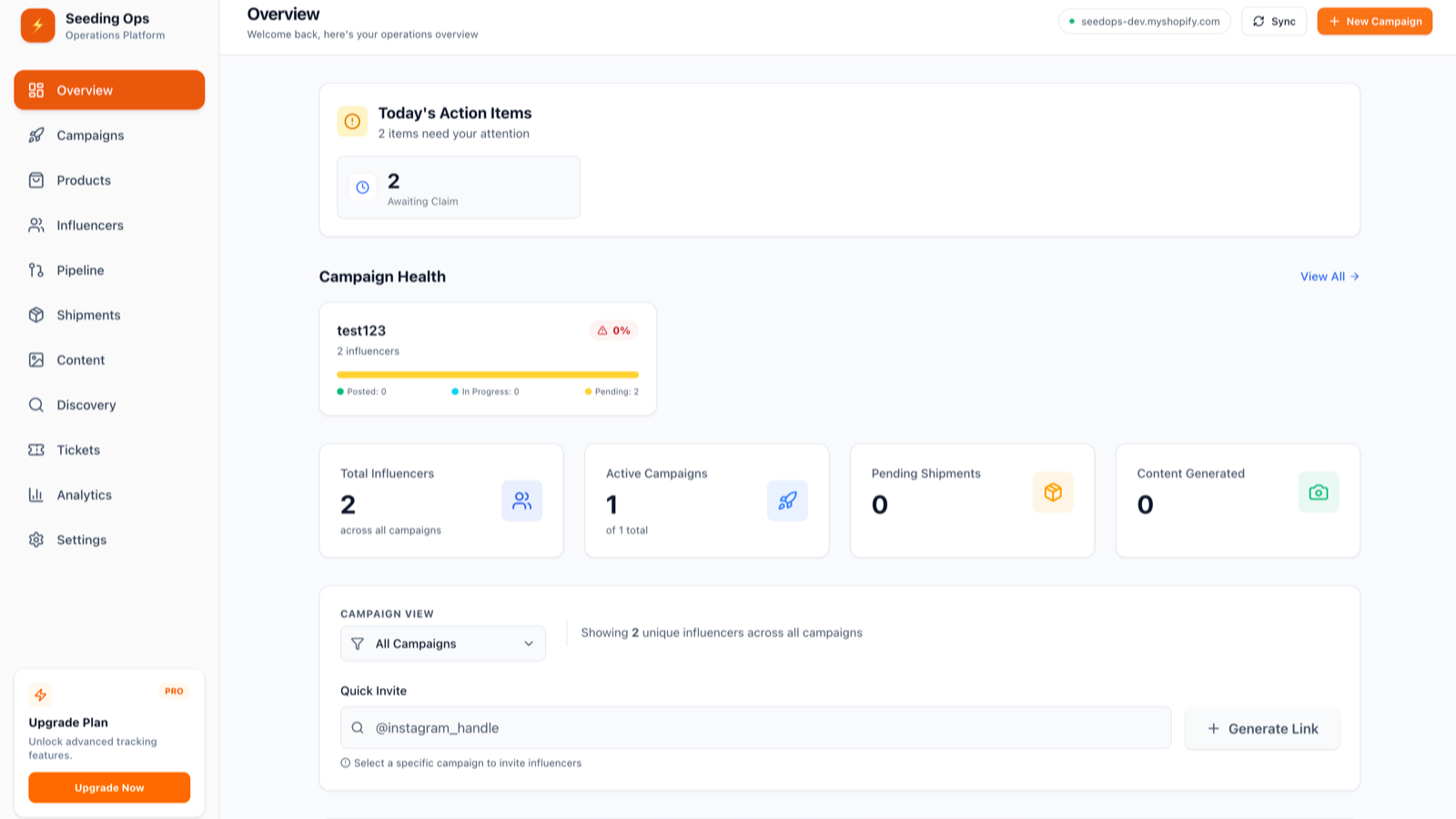This screenshot has height=819, width=1456.
Task: Open the Tickets section
Action: click(36, 450)
